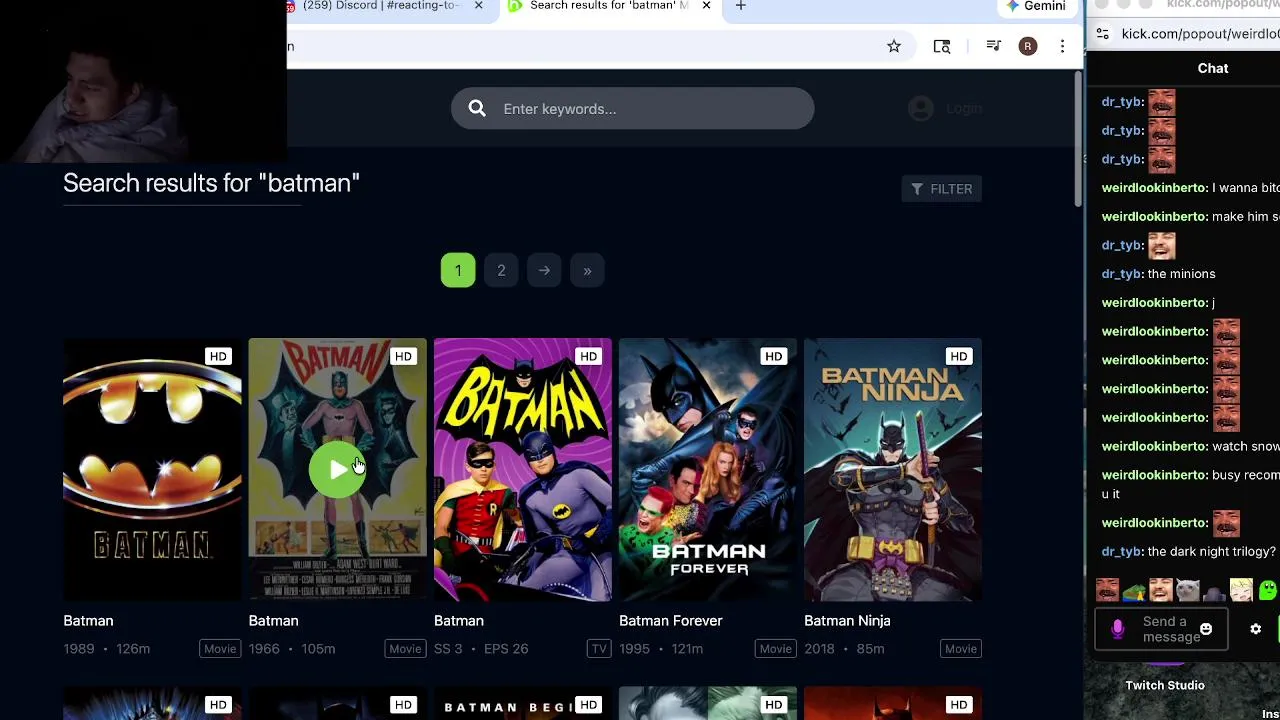This screenshot has height=720, width=1280.
Task: Close the Search results tab
Action: pos(706,6)
